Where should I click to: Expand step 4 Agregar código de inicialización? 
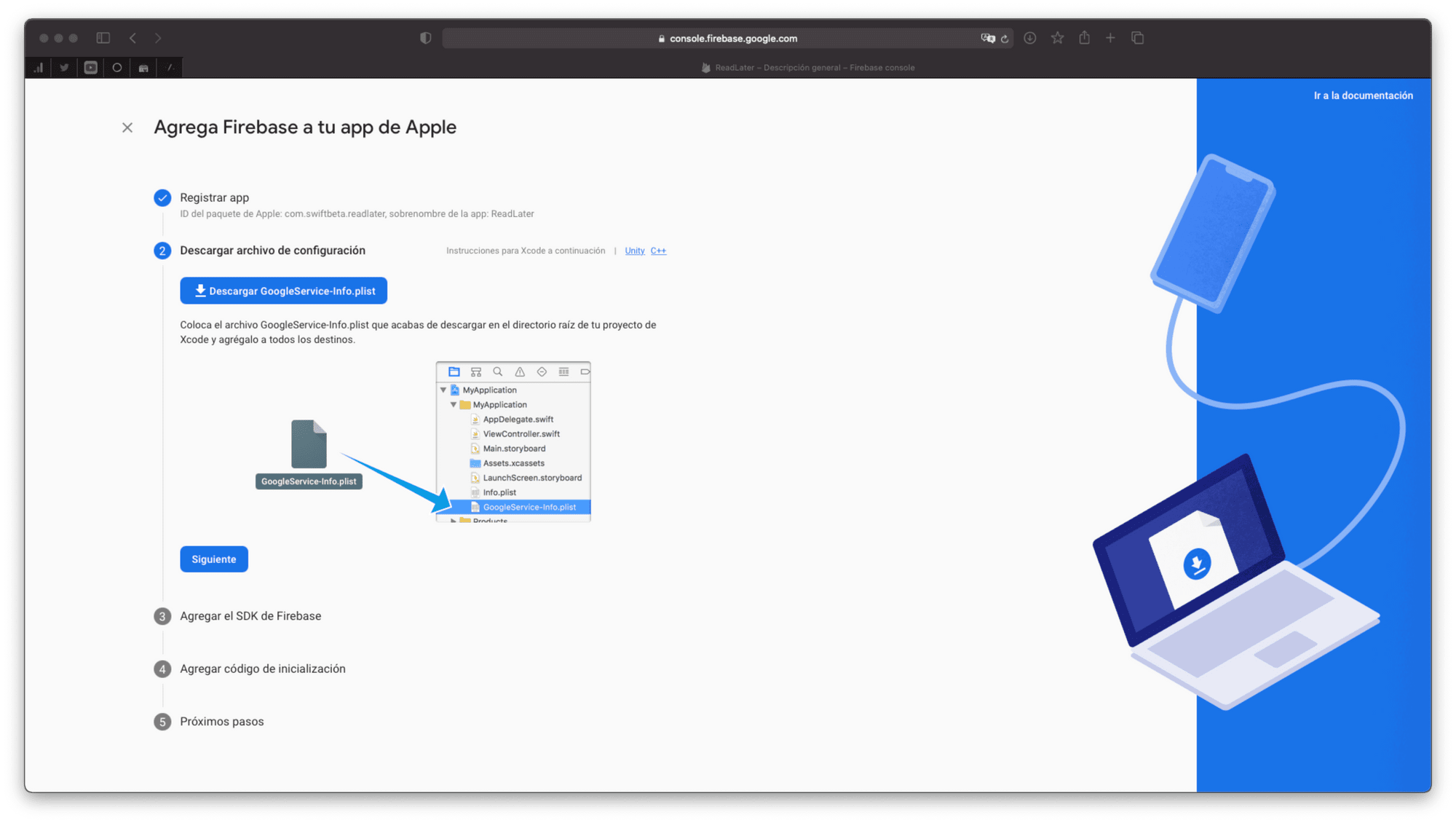(x=263, y=669)
